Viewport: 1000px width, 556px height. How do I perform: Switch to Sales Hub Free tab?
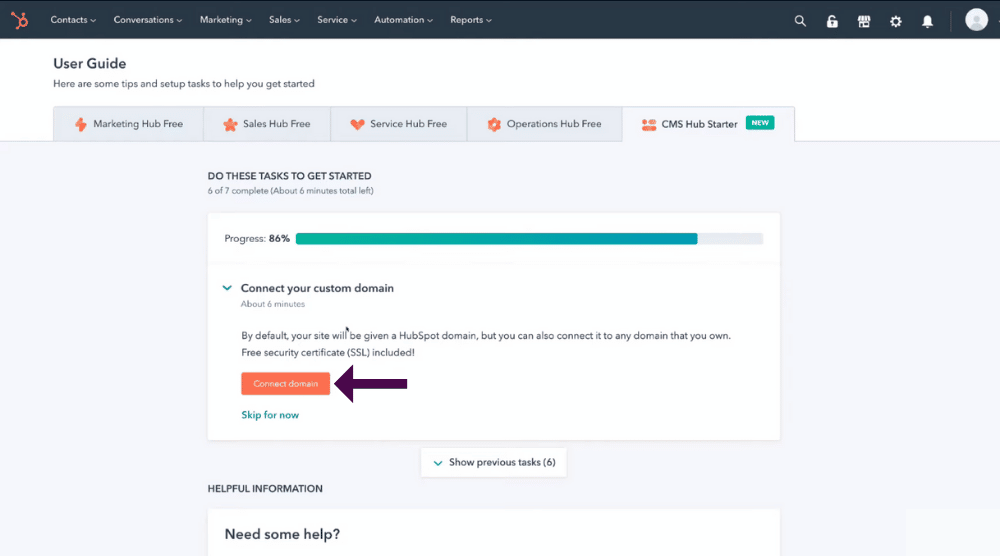coord(267,124)
